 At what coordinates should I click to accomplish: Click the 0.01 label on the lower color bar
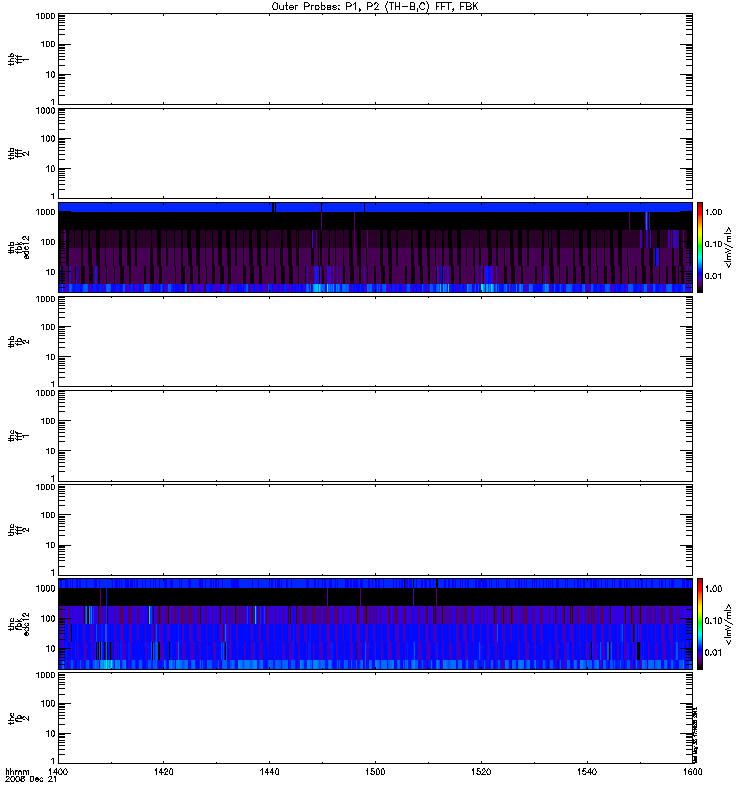pos(714,653)
